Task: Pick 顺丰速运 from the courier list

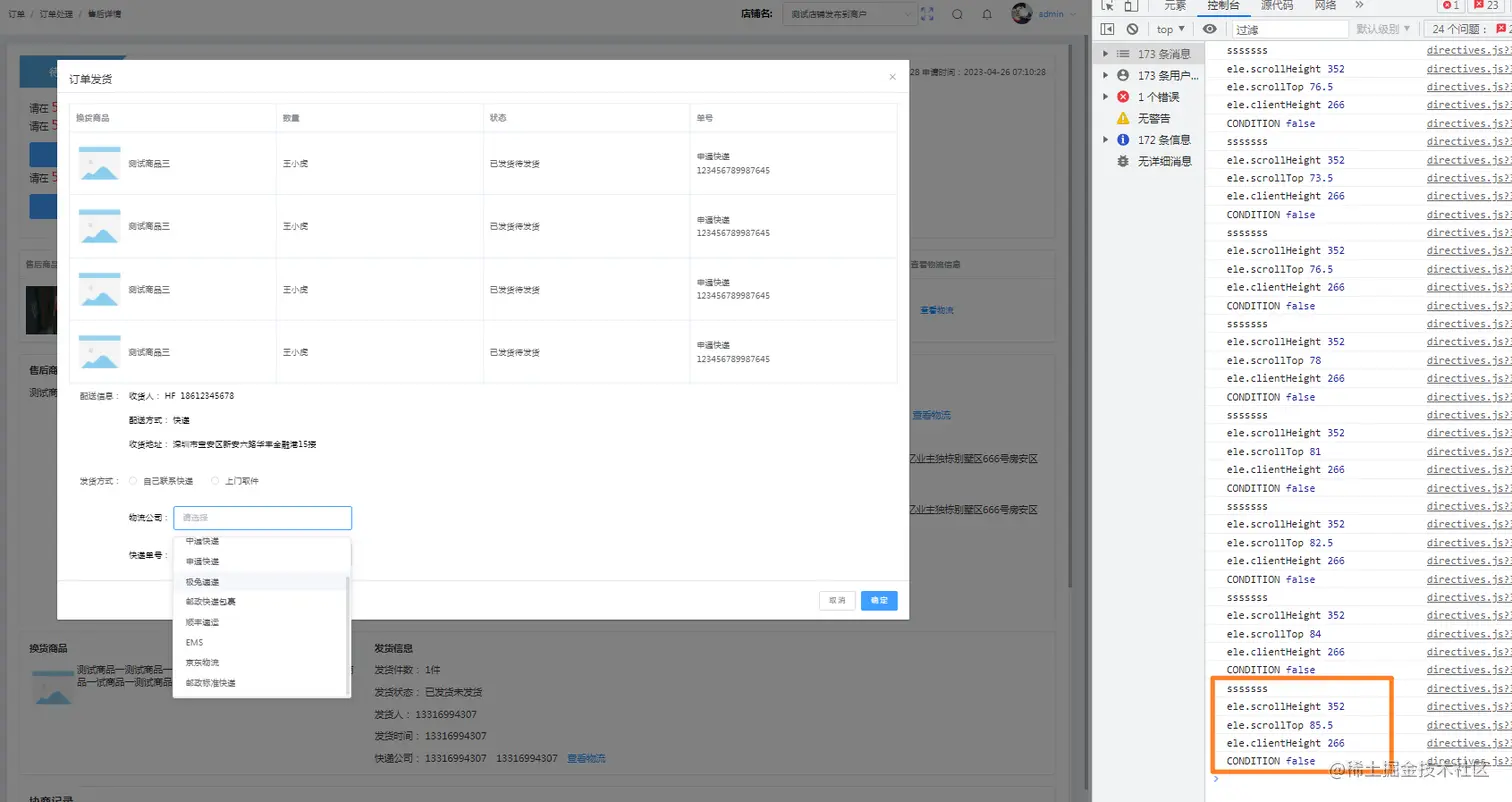Action: pos(260,622)
